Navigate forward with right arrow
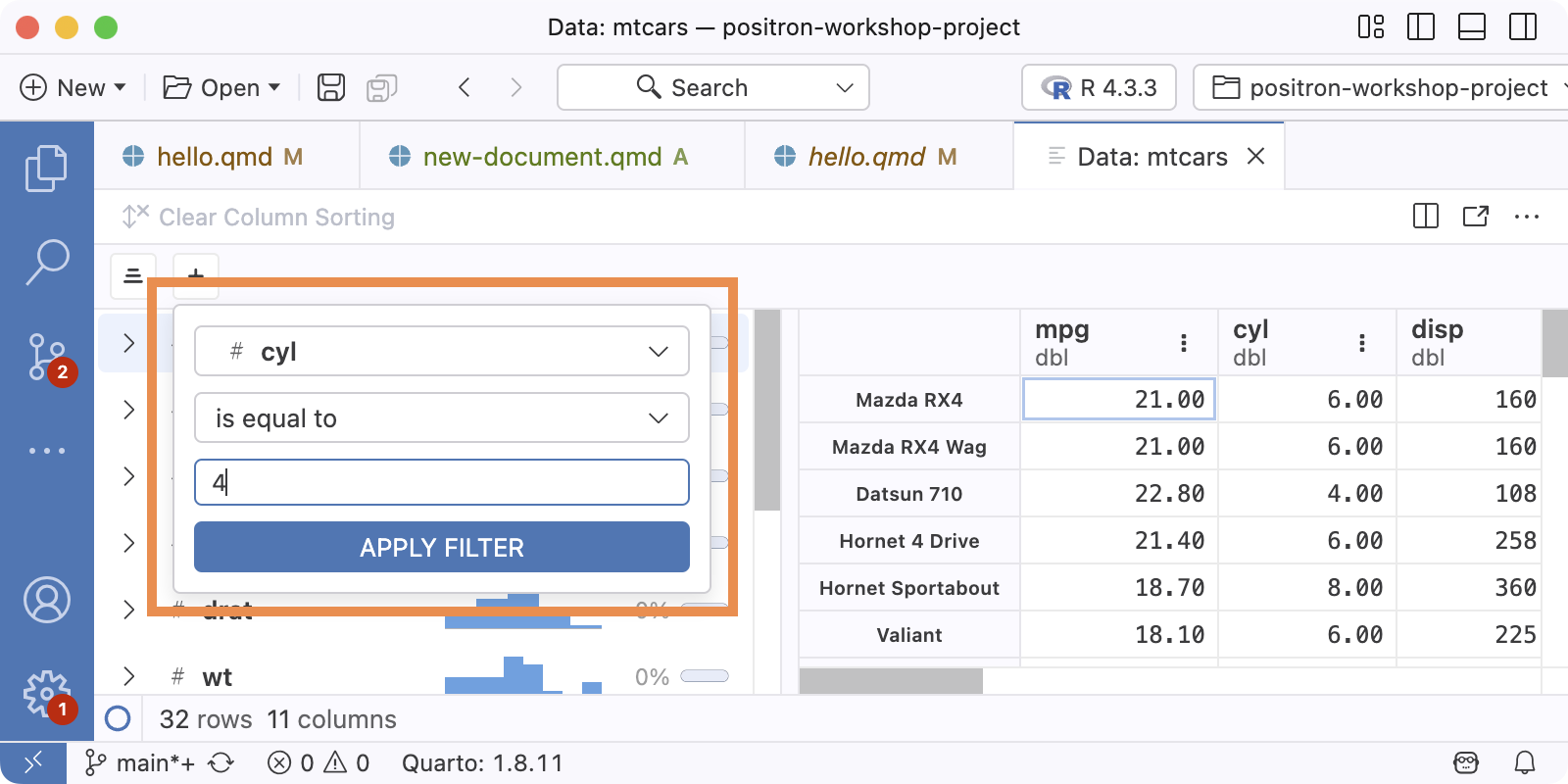The height and width of the screenshot is (784, 1568). coord(515,87)
